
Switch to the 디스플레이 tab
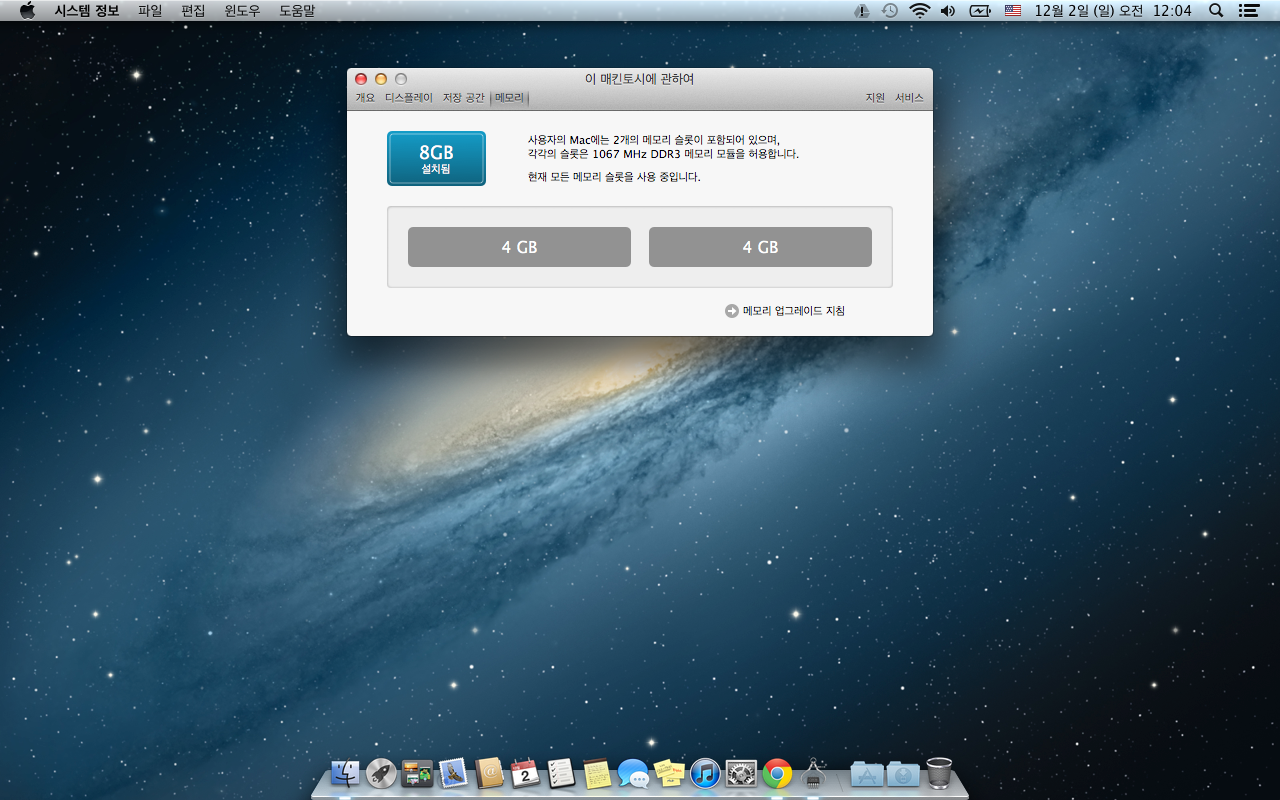click(409, 98)
